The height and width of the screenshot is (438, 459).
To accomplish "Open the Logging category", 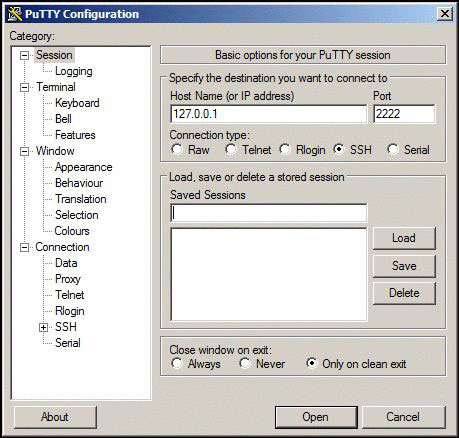I will (x=74, y=71).
